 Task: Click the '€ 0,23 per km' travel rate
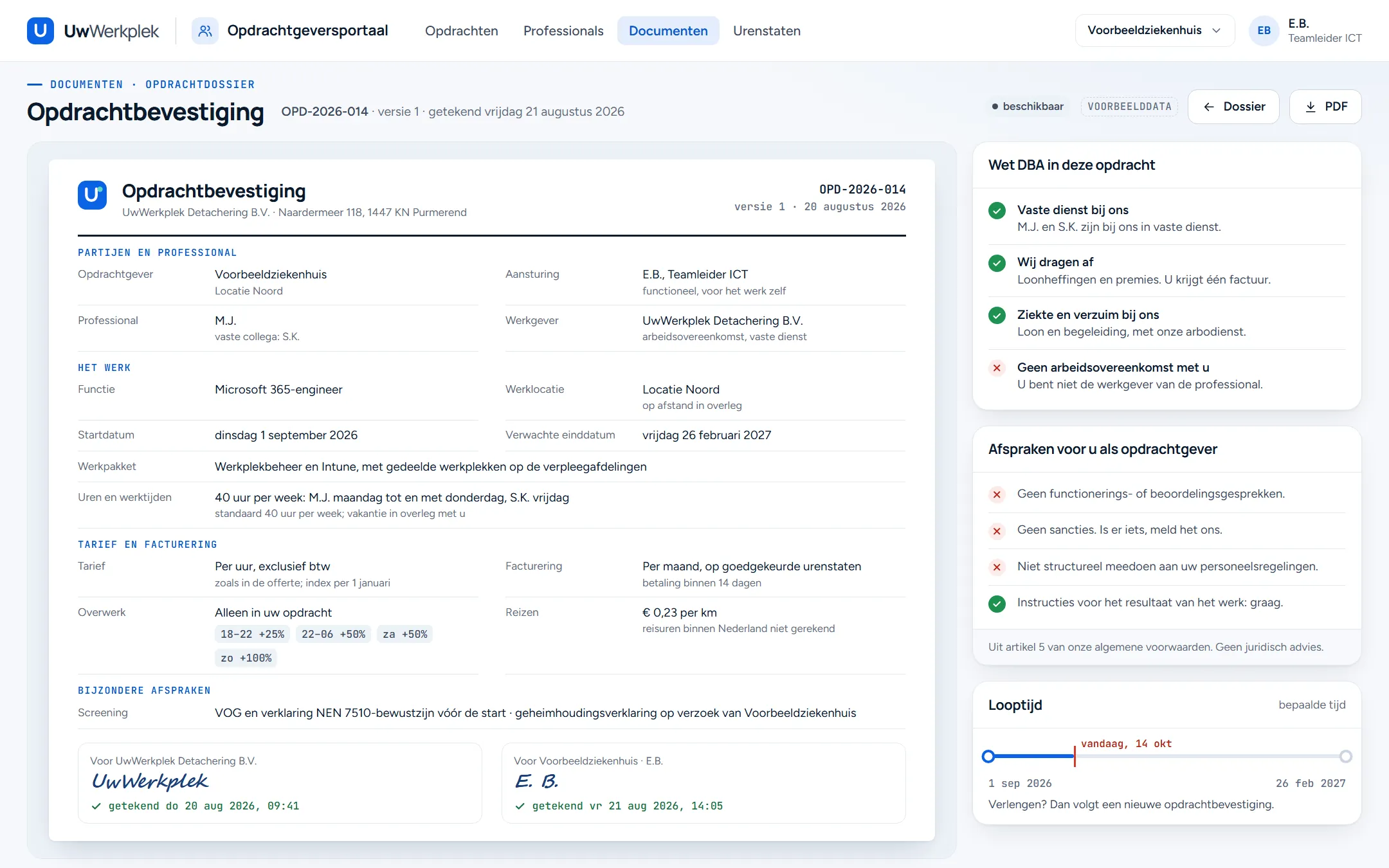tap(680, 613)
